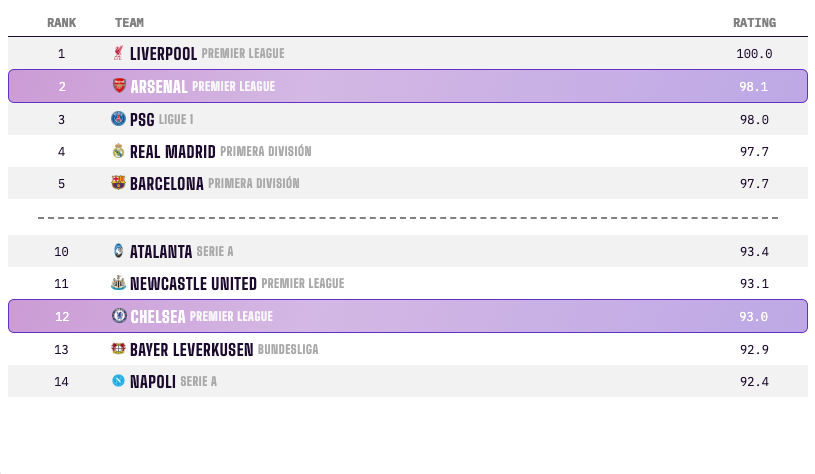Open the LIVERPOOL team name link
This screenshot has height=474, width=815.
(163, 54)
